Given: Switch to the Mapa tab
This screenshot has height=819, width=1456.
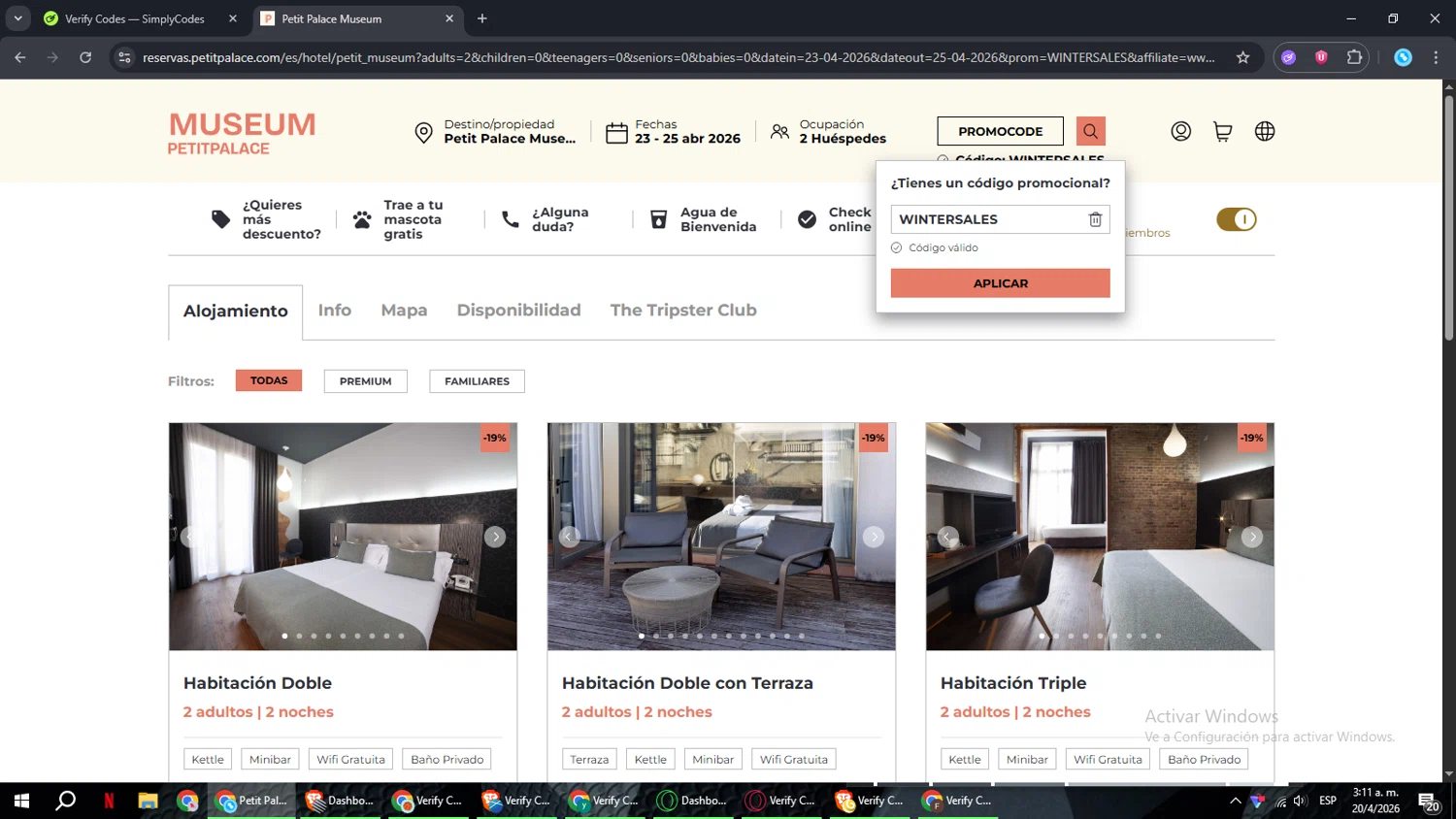Looking at the screenshot, I should point(404,311).
